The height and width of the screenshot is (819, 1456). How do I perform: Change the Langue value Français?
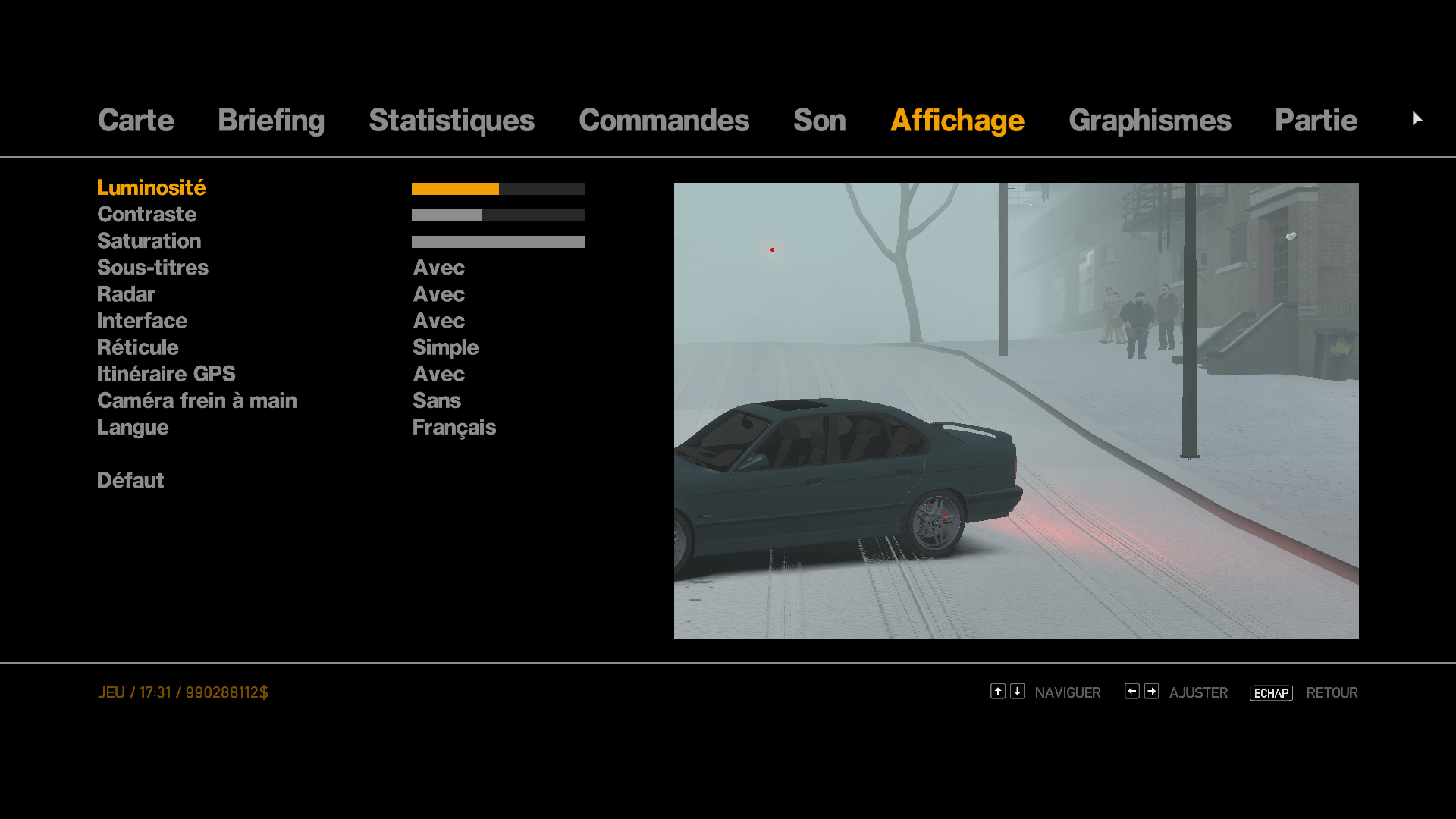point(453,428)
